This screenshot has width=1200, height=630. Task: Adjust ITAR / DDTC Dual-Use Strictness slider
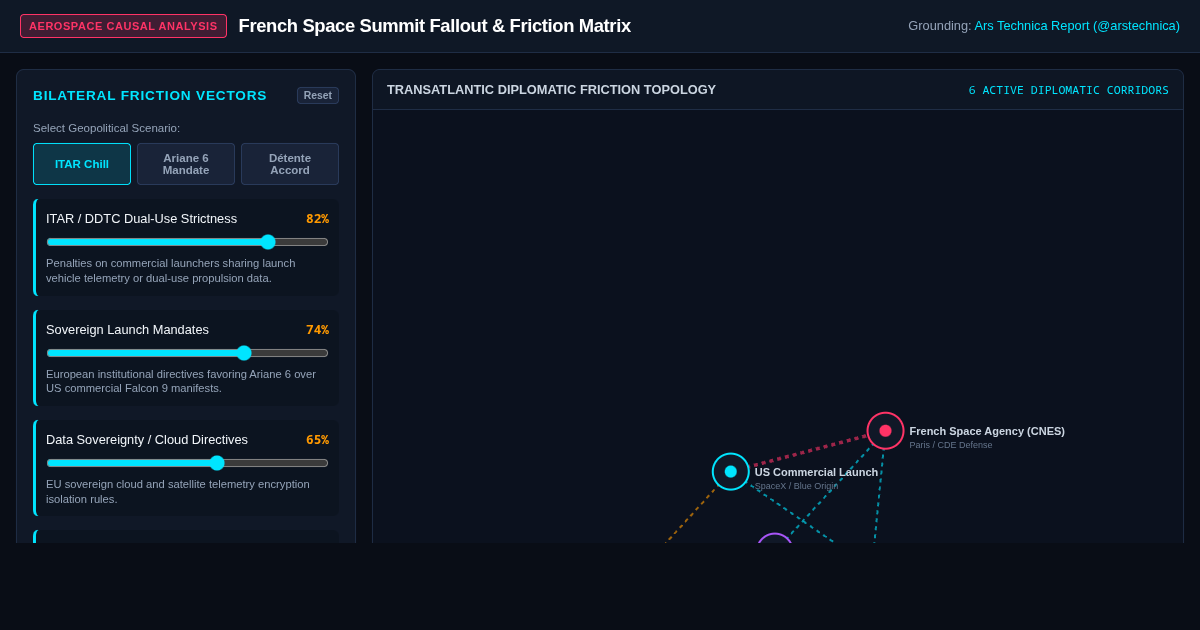point(187,242)
